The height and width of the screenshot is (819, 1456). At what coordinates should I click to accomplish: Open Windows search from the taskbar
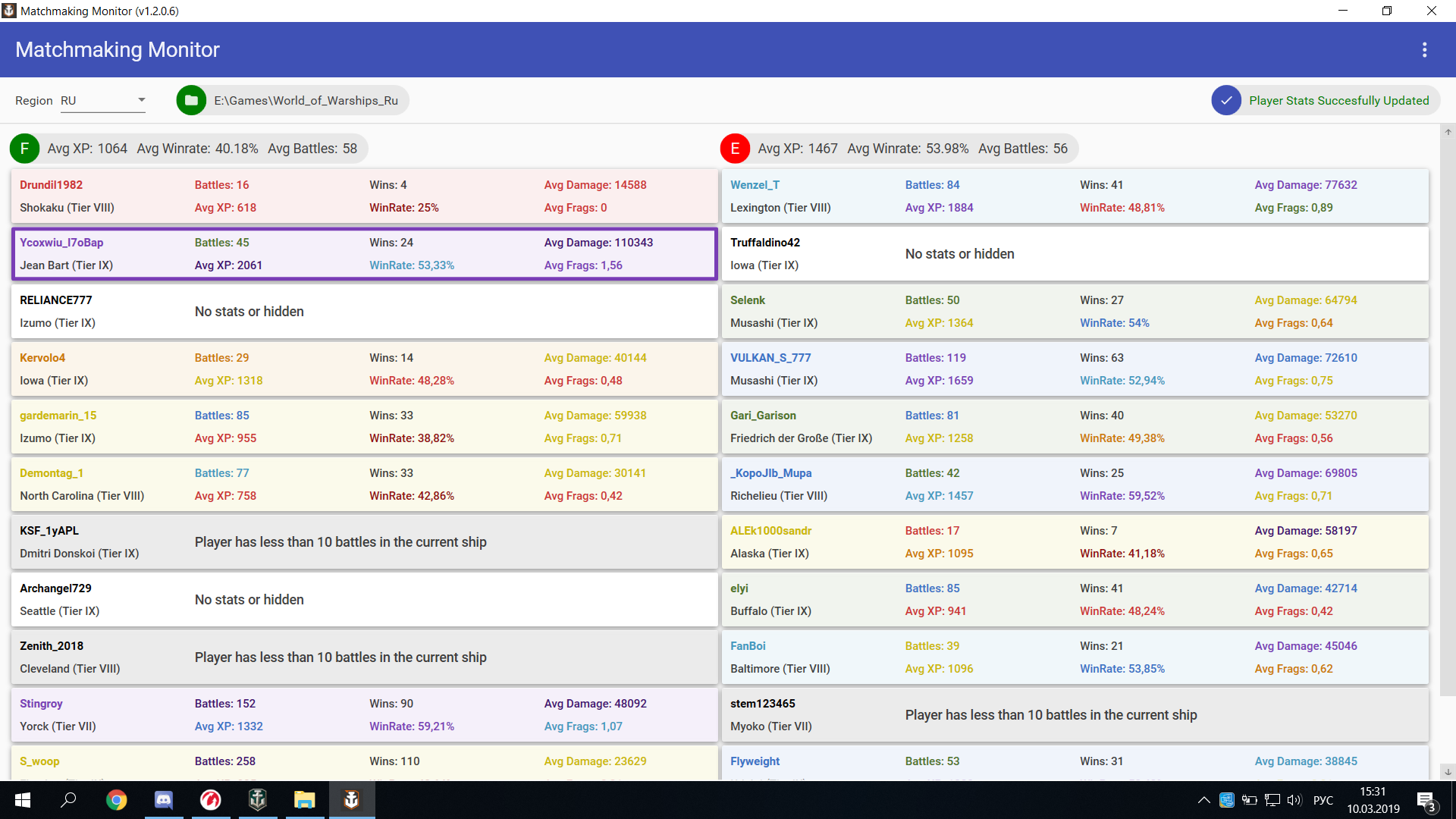(69, 800)
